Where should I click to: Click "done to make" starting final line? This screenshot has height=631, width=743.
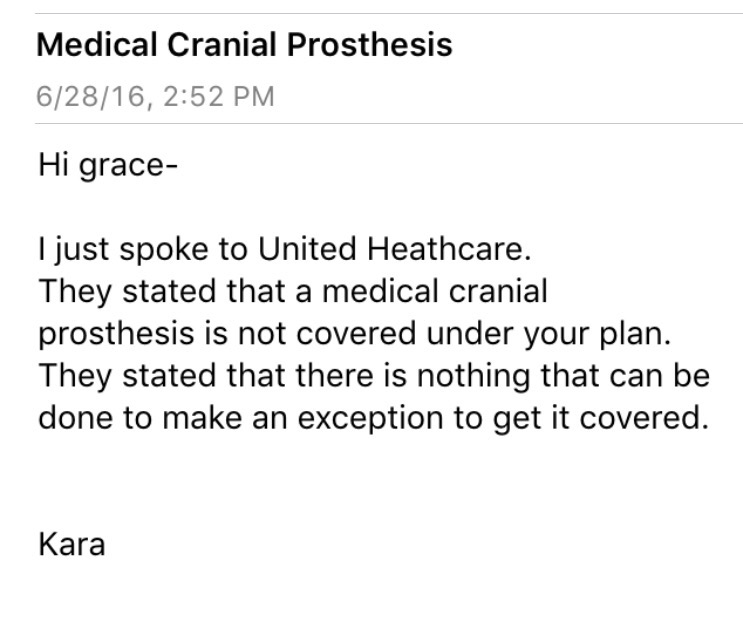(122, 417)
